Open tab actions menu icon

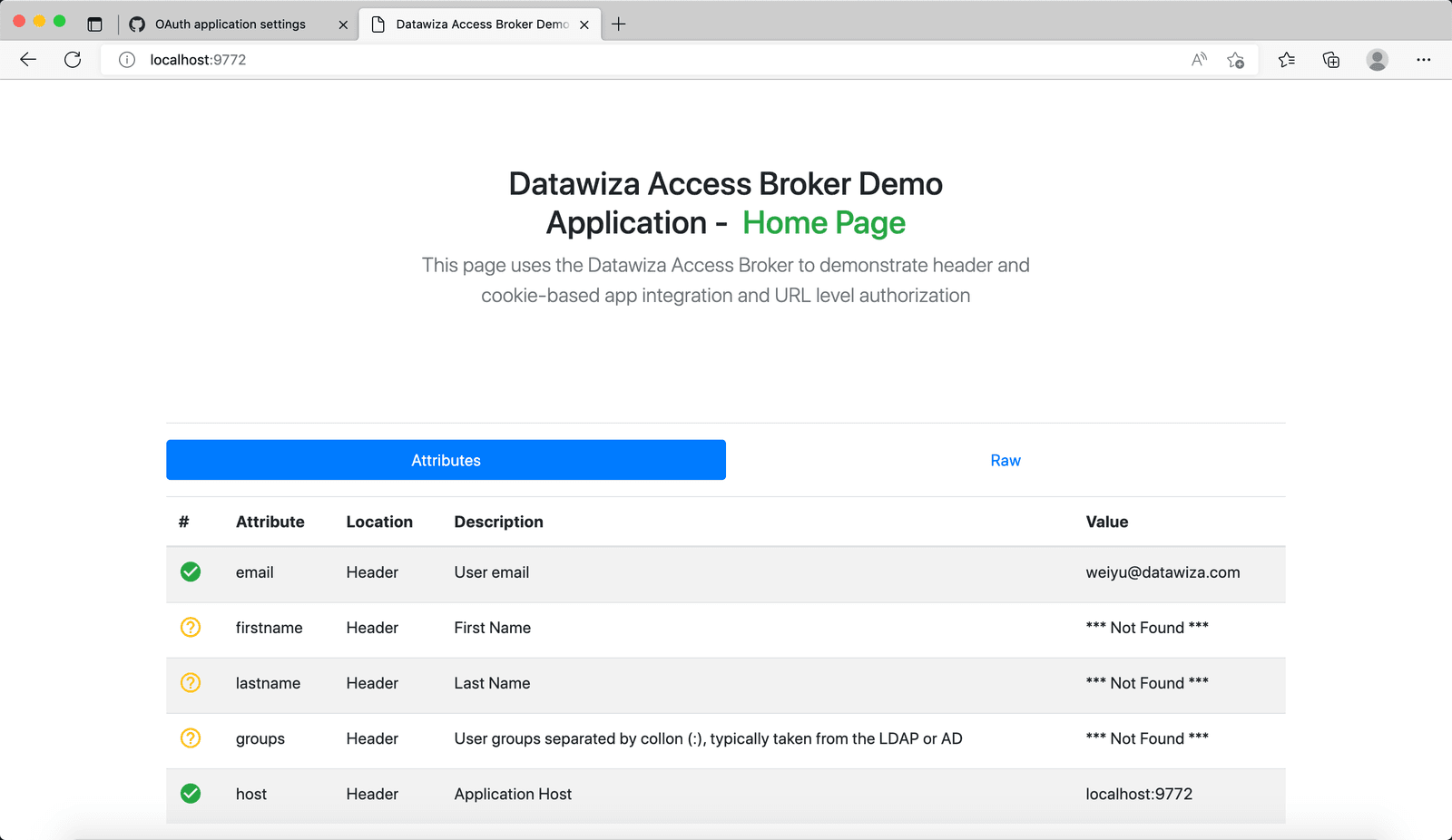point(94,24)
